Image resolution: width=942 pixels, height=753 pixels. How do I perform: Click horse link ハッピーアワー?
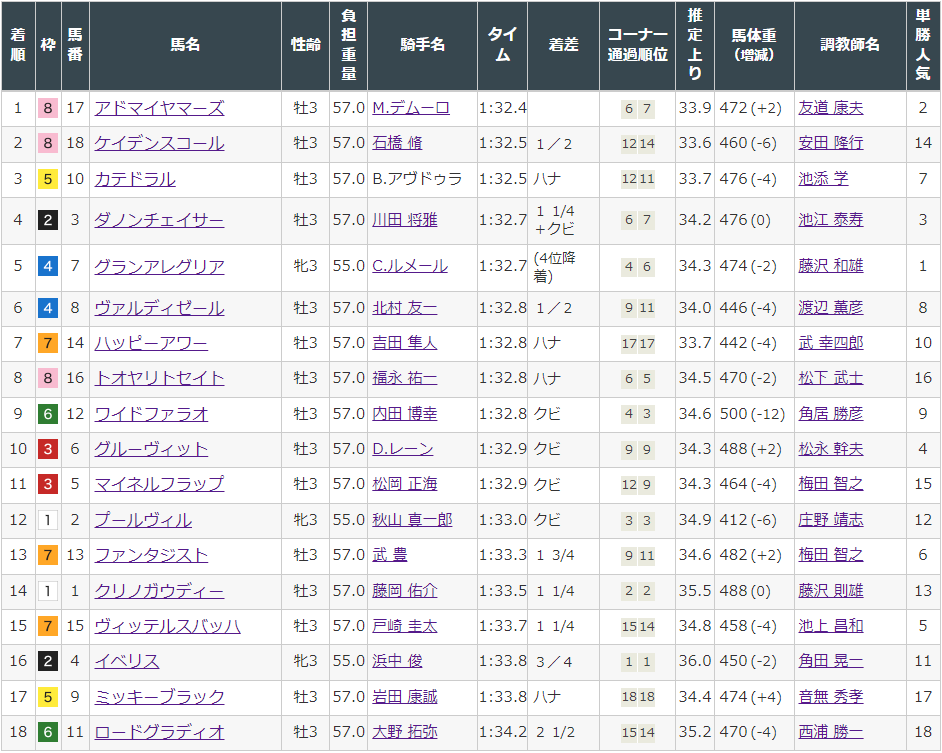coord(151,343)
